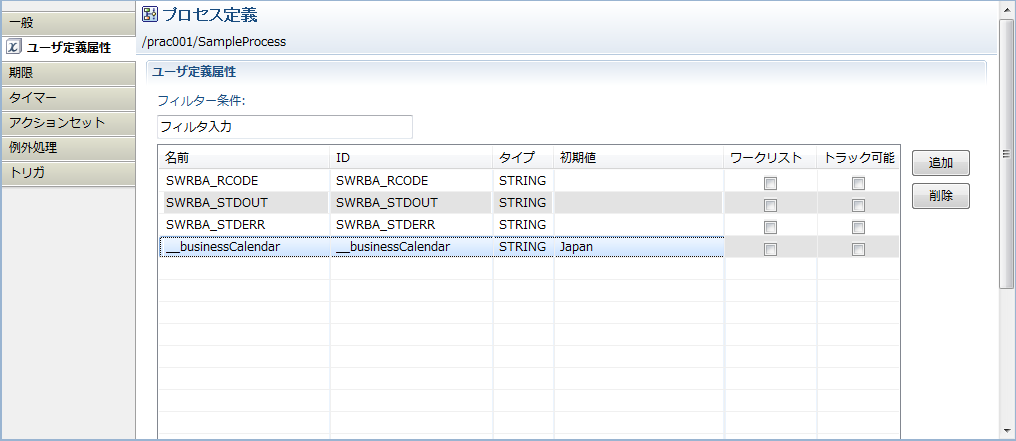
Task: Sort by the 名前 column header
Action: (244, 158)
